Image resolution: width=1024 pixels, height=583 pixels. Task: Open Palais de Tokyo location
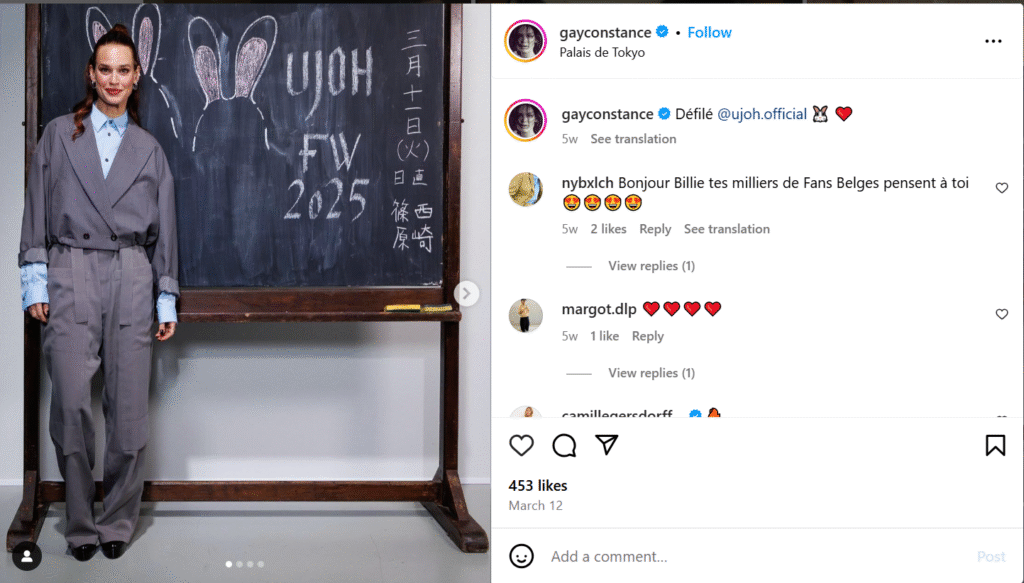pyautogui.click(x=601, y=52)
